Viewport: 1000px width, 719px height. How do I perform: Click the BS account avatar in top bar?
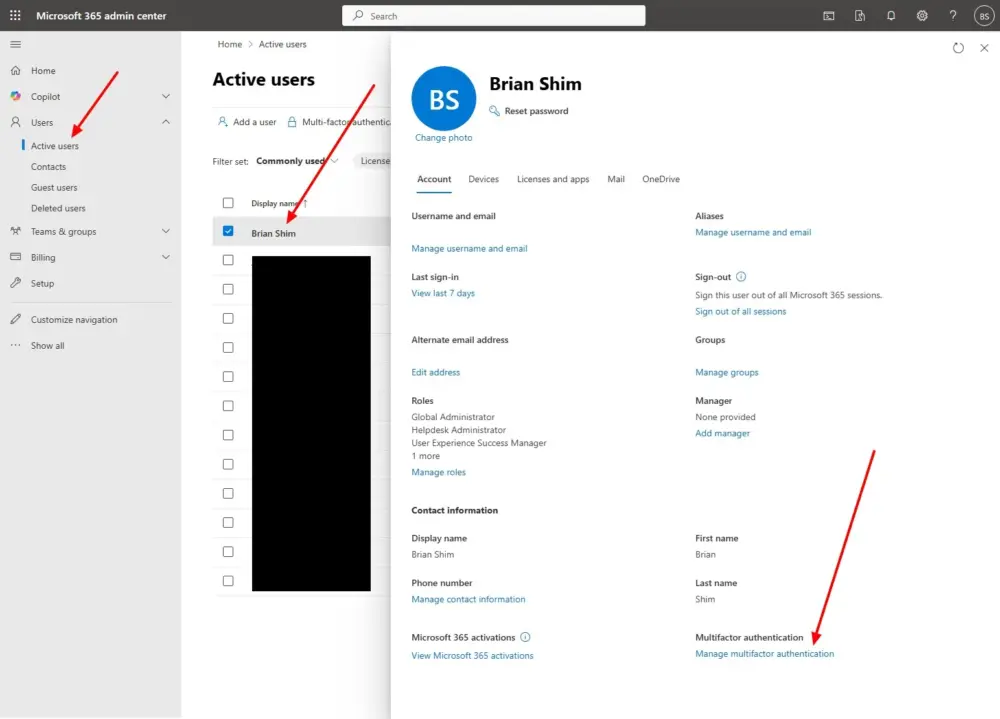click(x=984, y=15)
